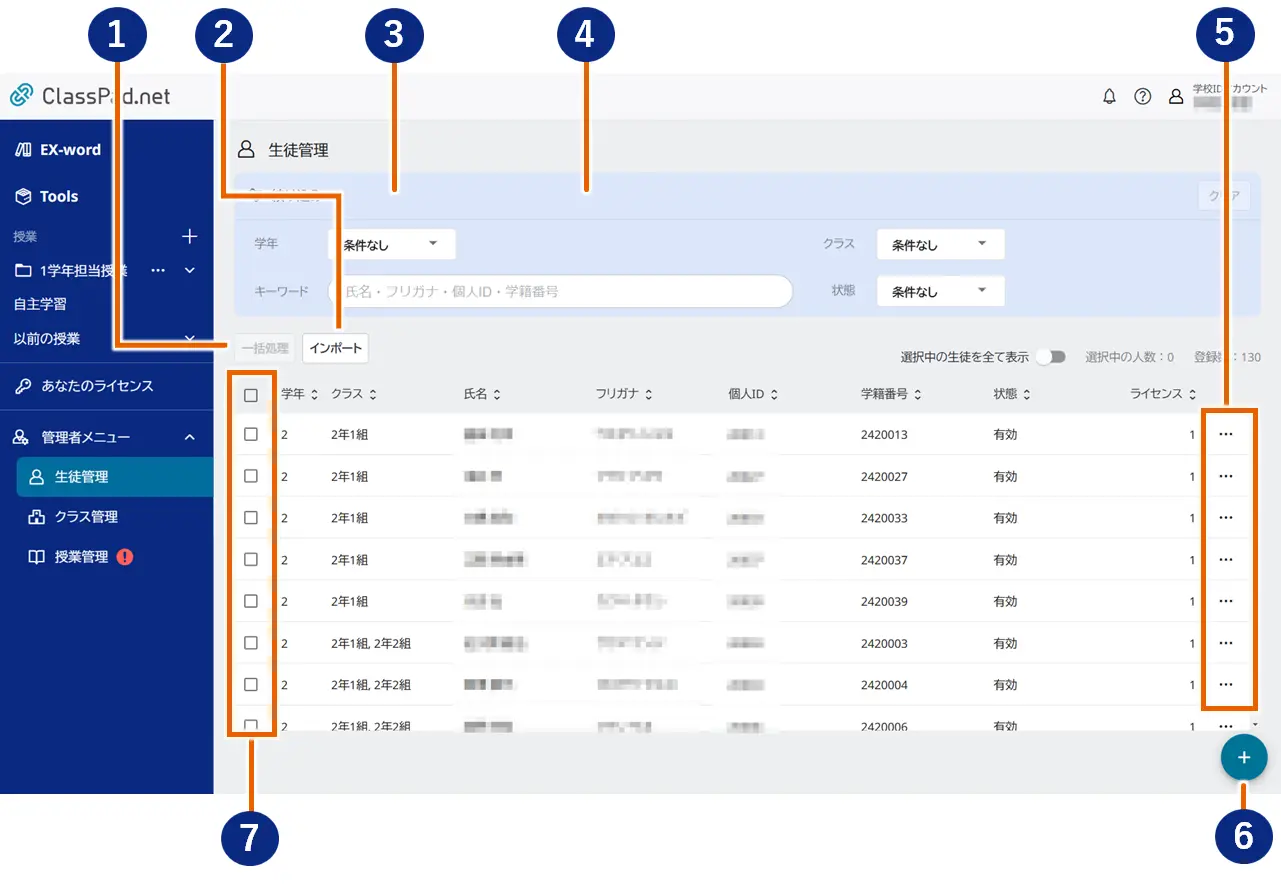
Task: Click the plus icon next to 授業
Action: coord(190,237)
